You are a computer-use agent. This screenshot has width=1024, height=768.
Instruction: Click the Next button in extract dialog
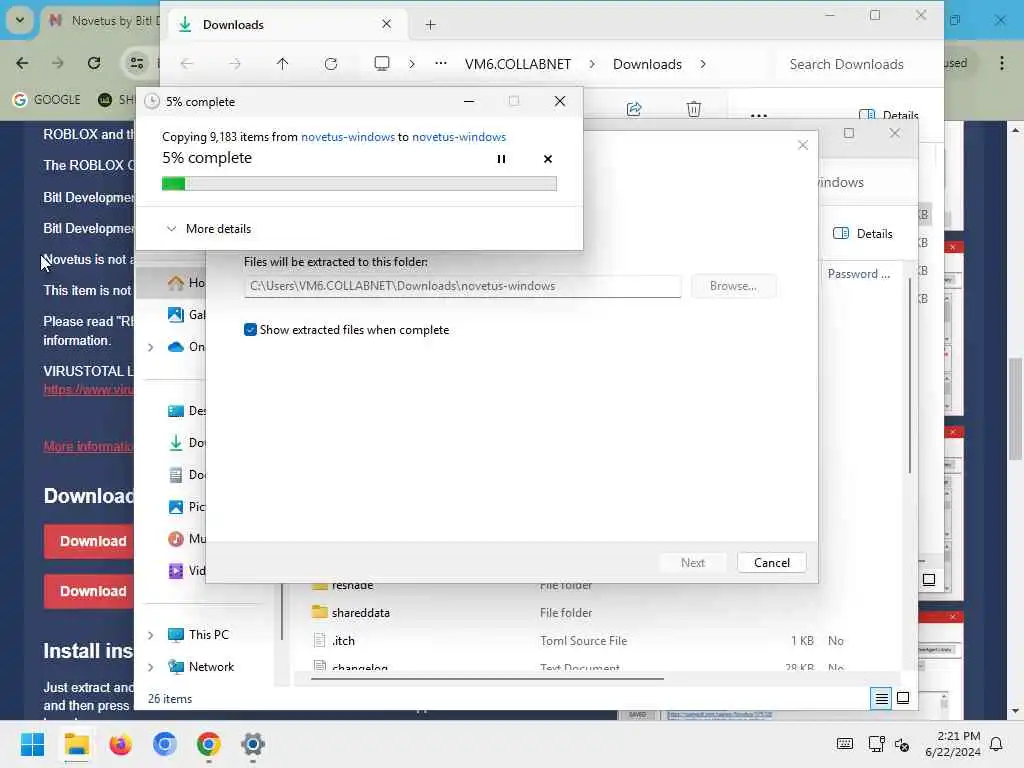click(692, 563)
